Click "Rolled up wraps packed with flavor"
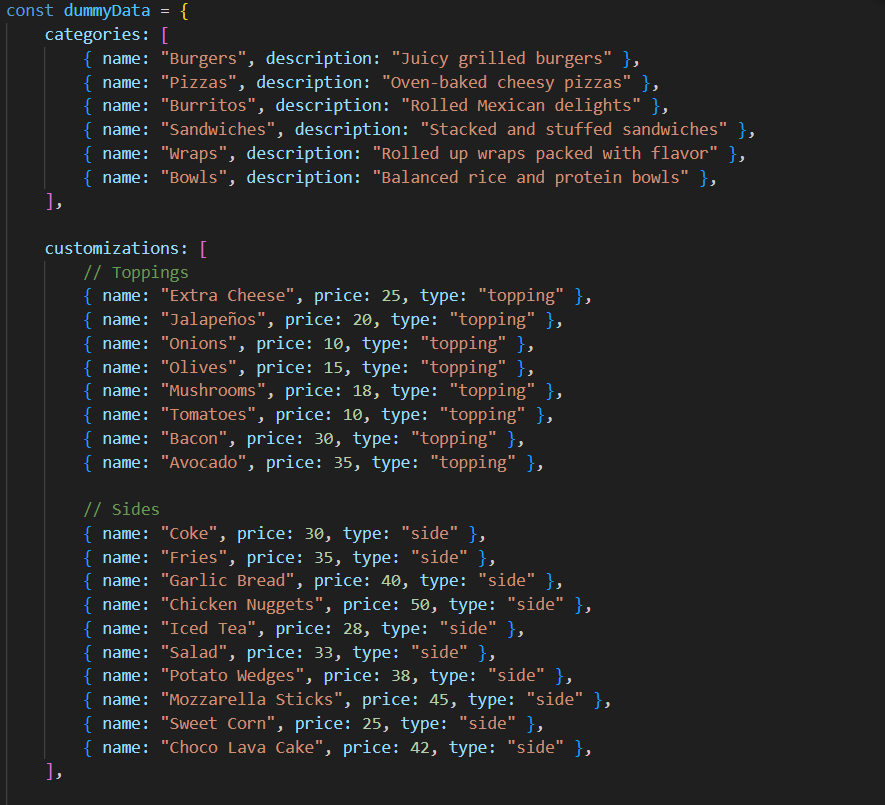Viewport: 885px width, 805px height. tap(545, 154)
